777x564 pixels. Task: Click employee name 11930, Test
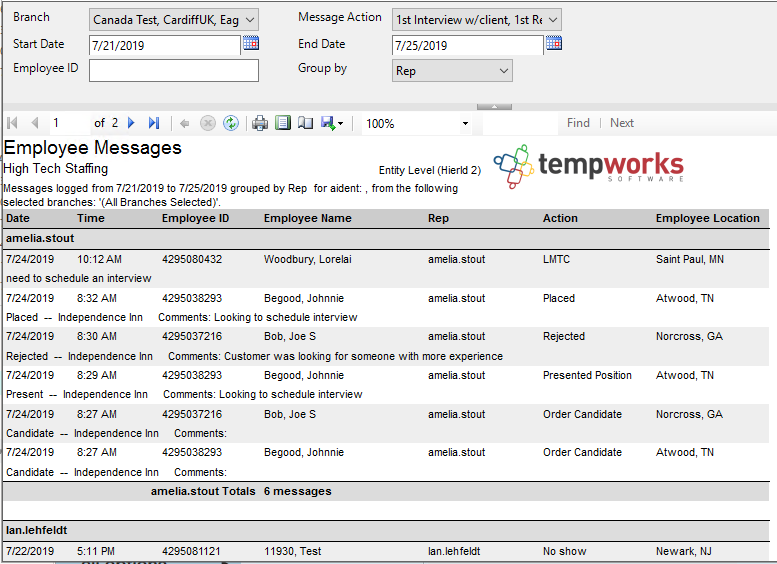pyautogui.click(x=292, y=551)
